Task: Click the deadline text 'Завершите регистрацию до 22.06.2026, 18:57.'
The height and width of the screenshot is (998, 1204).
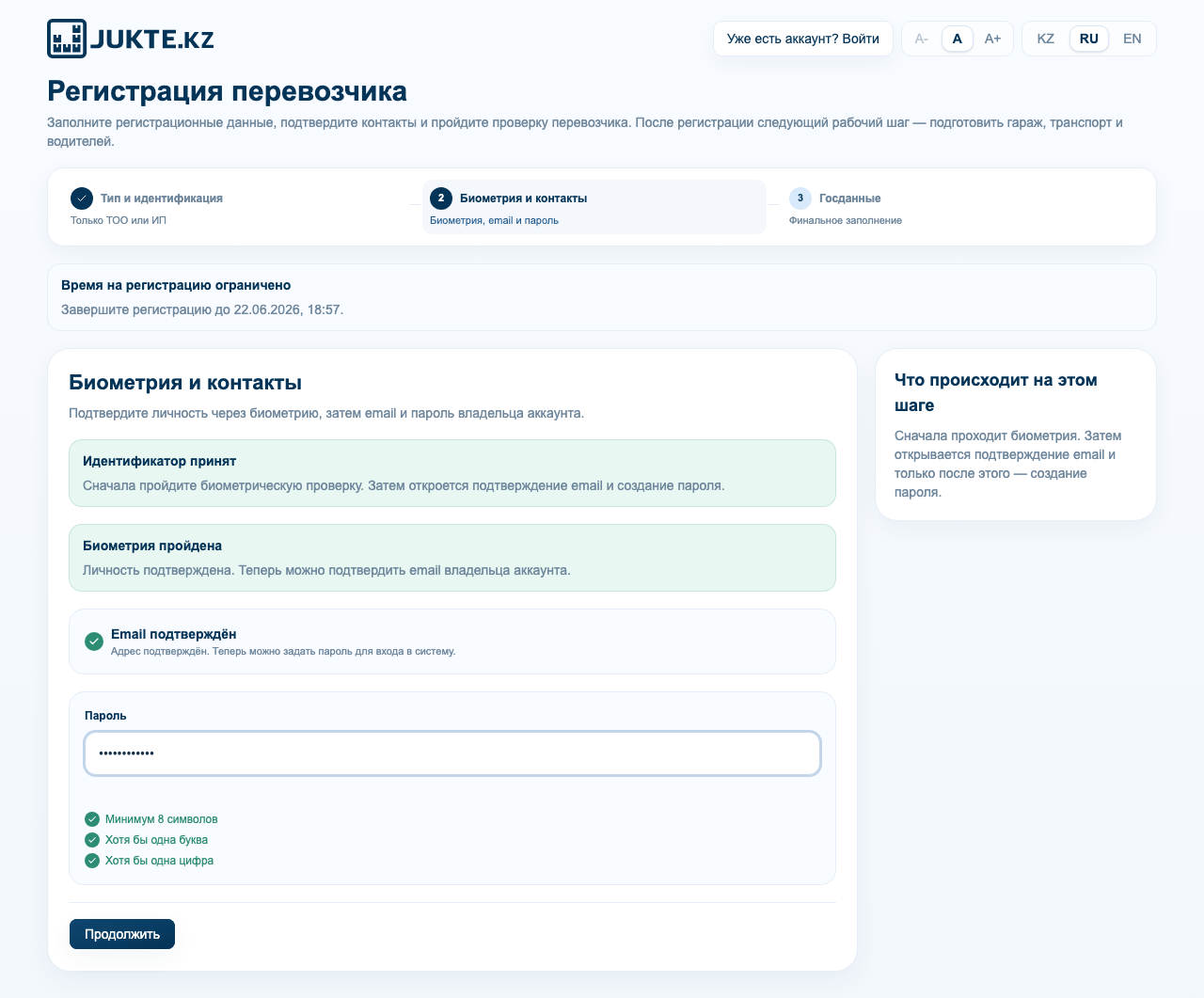Action: click(x=202, y=309)
